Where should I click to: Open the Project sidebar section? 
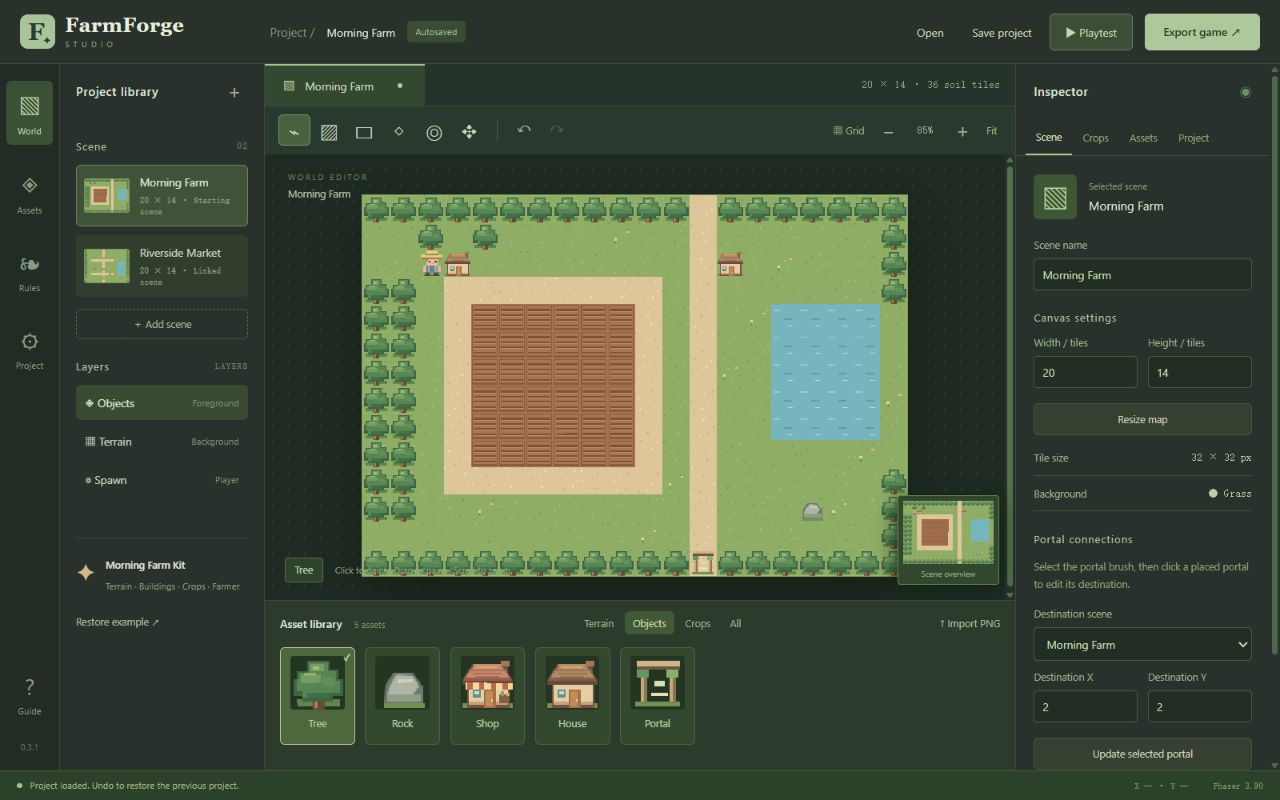click(x=30, y=349)
